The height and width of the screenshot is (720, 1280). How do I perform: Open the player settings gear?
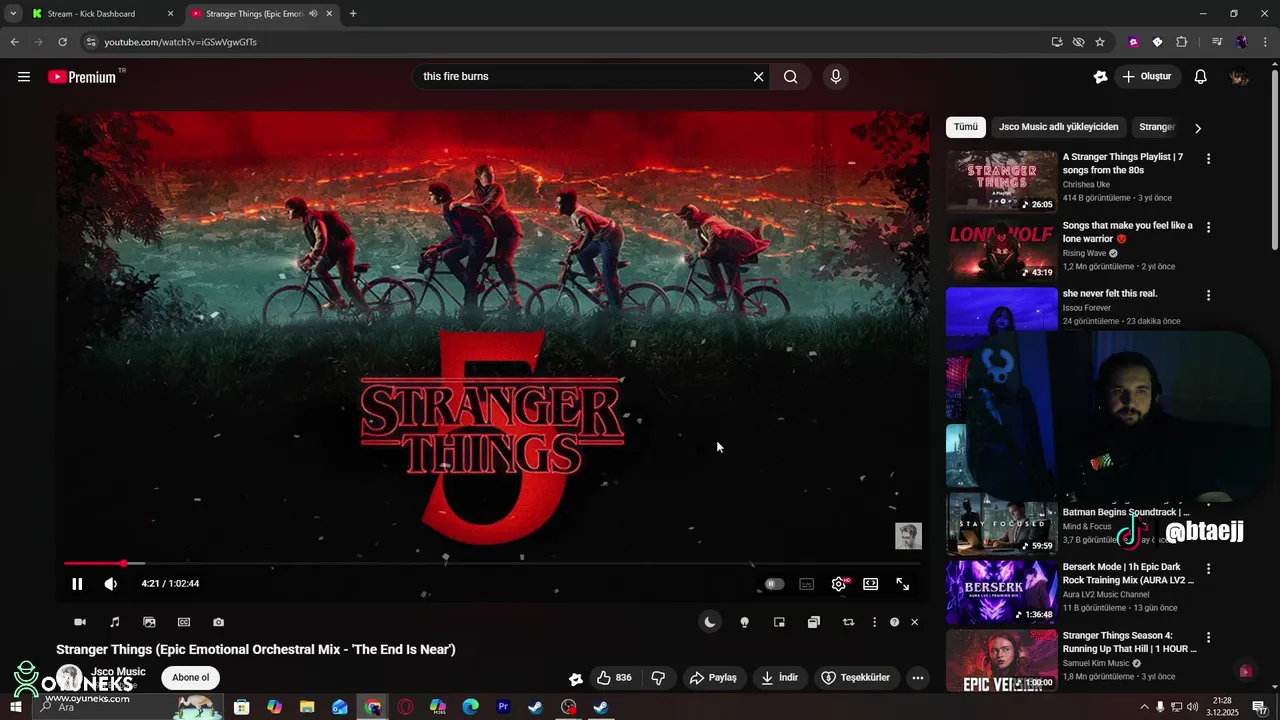tap(839, 584)
